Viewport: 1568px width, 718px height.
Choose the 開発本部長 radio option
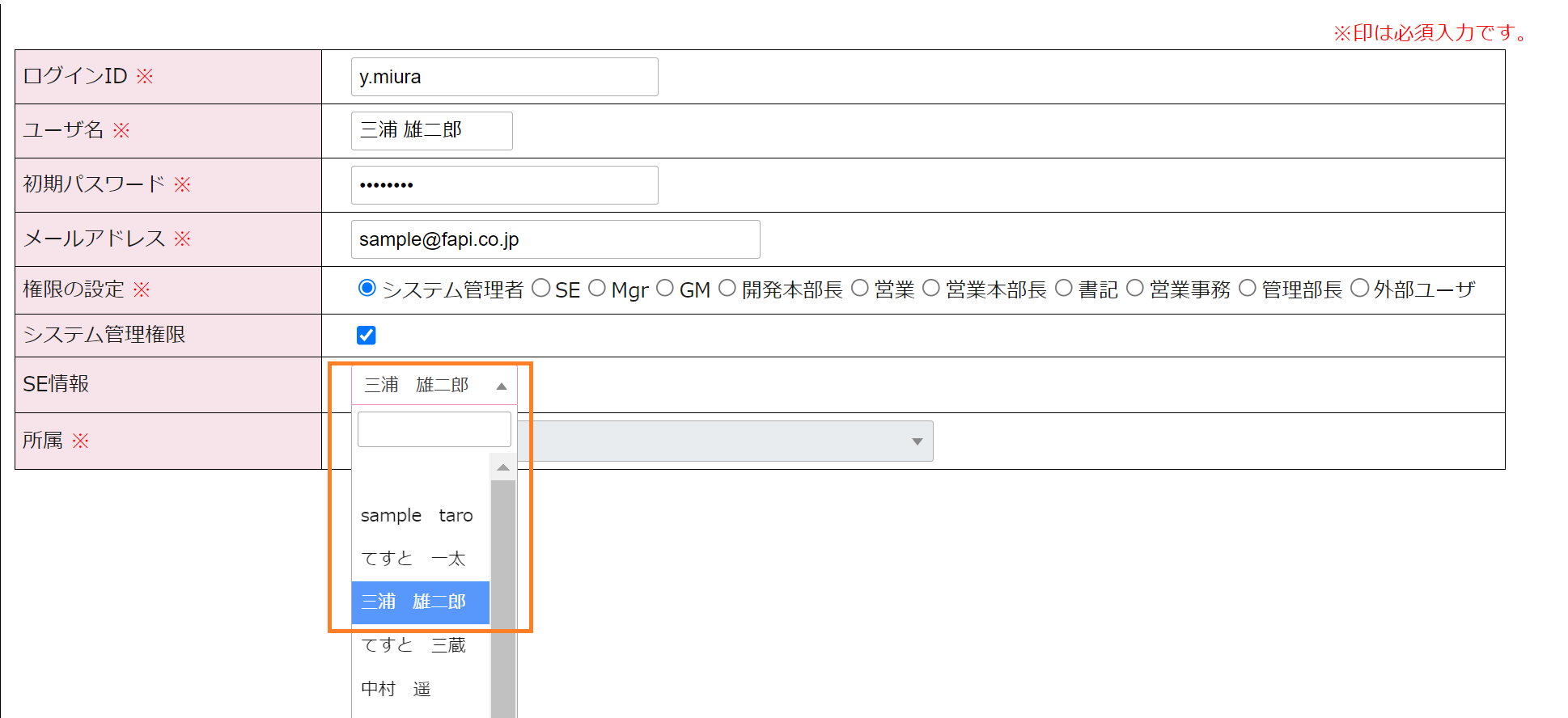click(x=727, y=289)
